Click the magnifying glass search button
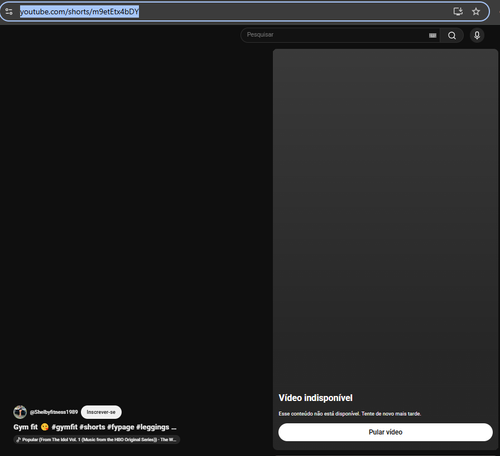 tap(452, 35)
